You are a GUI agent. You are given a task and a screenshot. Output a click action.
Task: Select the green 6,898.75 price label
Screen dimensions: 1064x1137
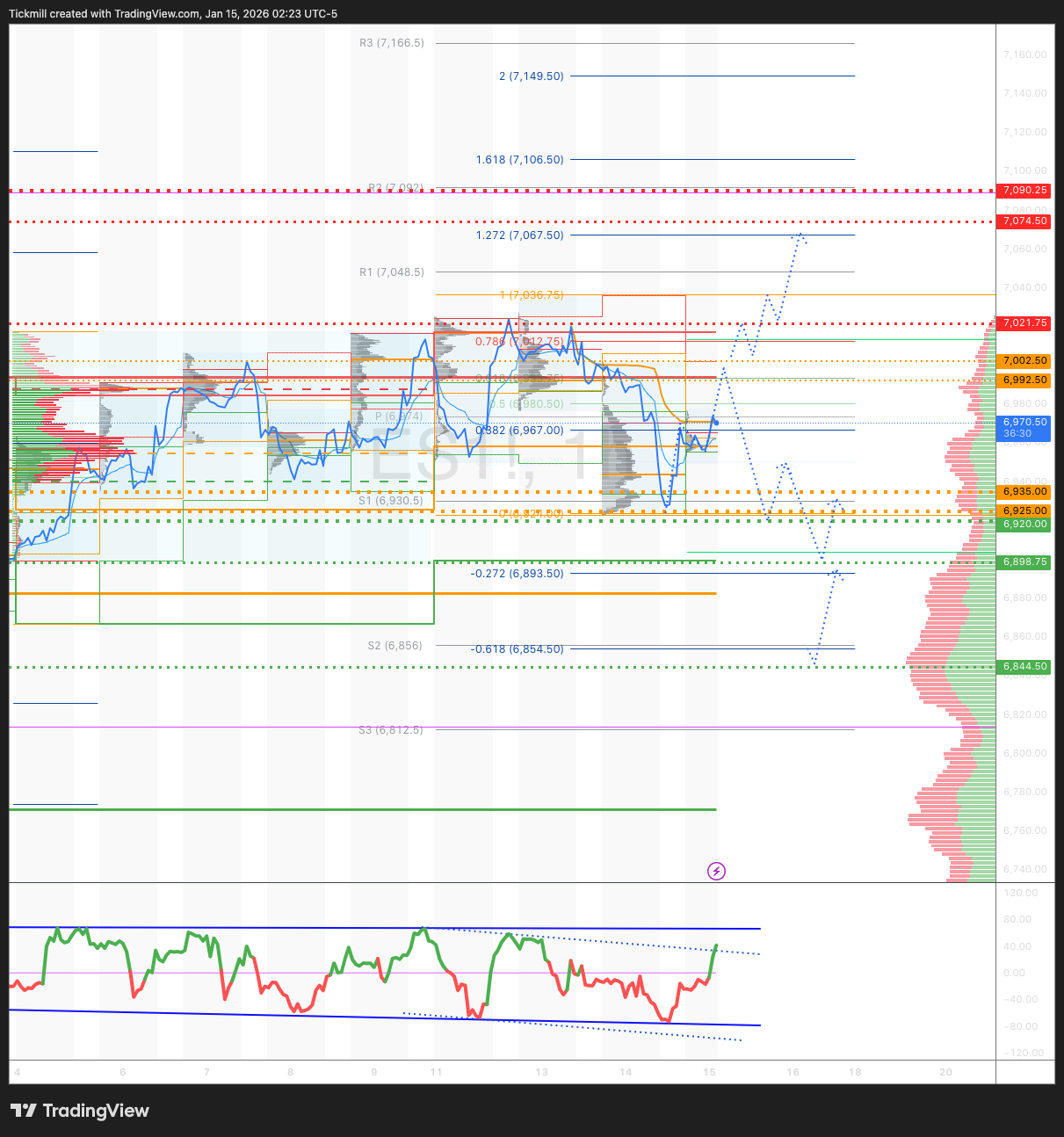click(1024, 562)
